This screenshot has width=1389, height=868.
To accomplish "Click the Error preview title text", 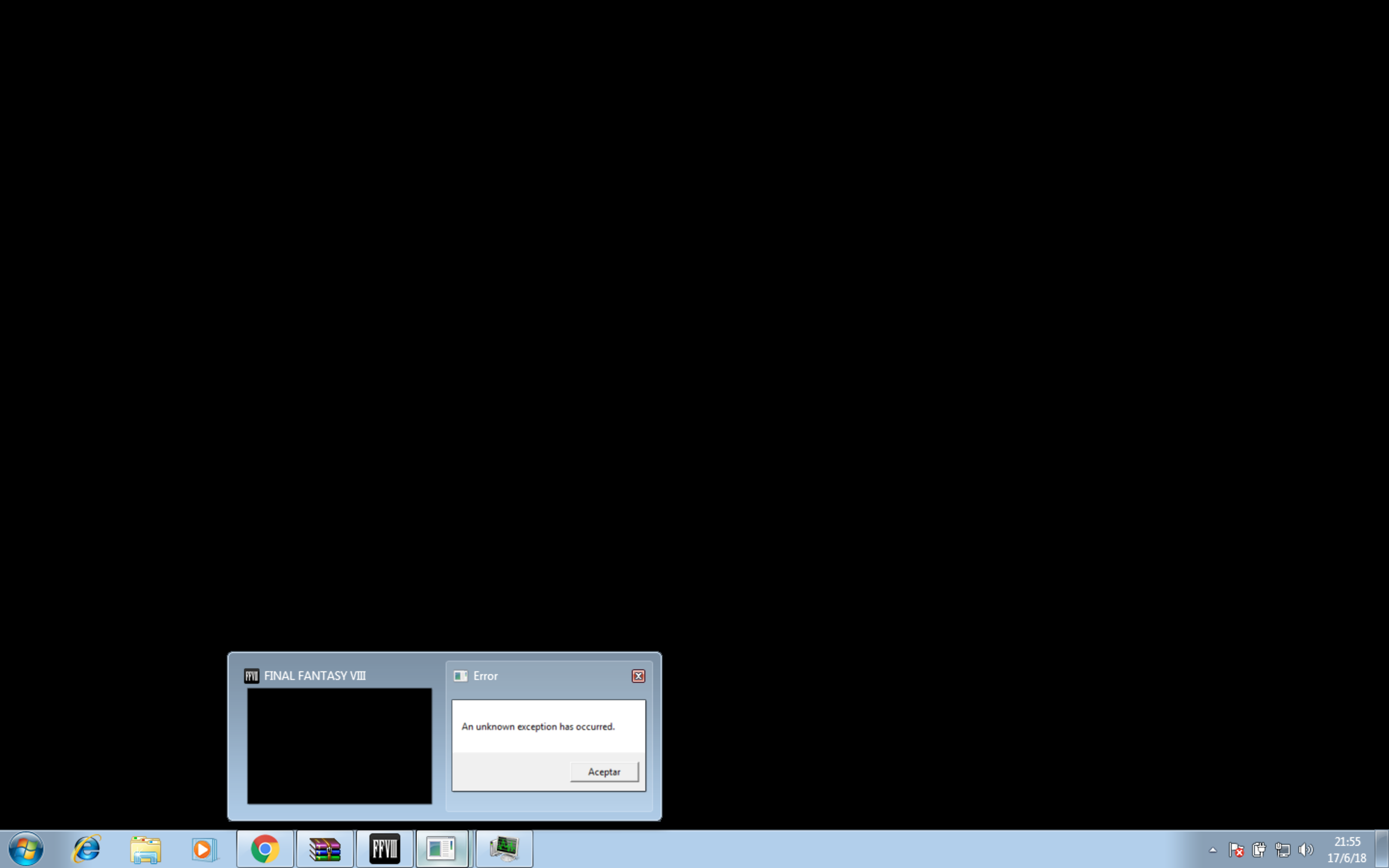I will (486, 676).
